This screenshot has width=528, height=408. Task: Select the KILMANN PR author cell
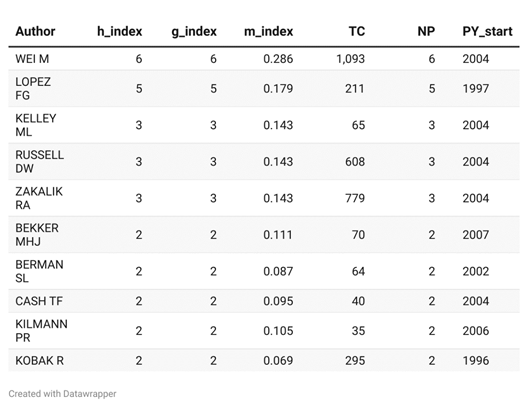coord(41,331)
